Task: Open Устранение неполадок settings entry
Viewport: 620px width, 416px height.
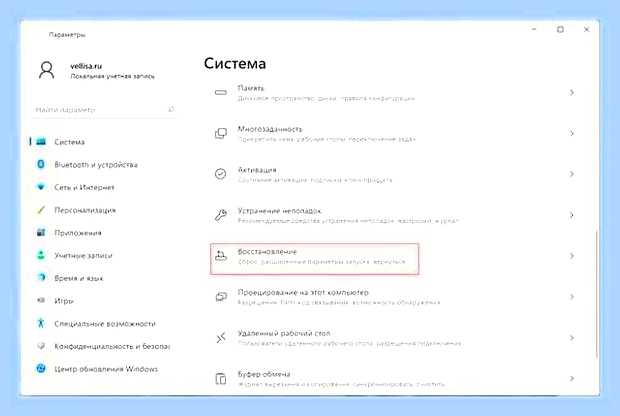Action: [393, 215]
